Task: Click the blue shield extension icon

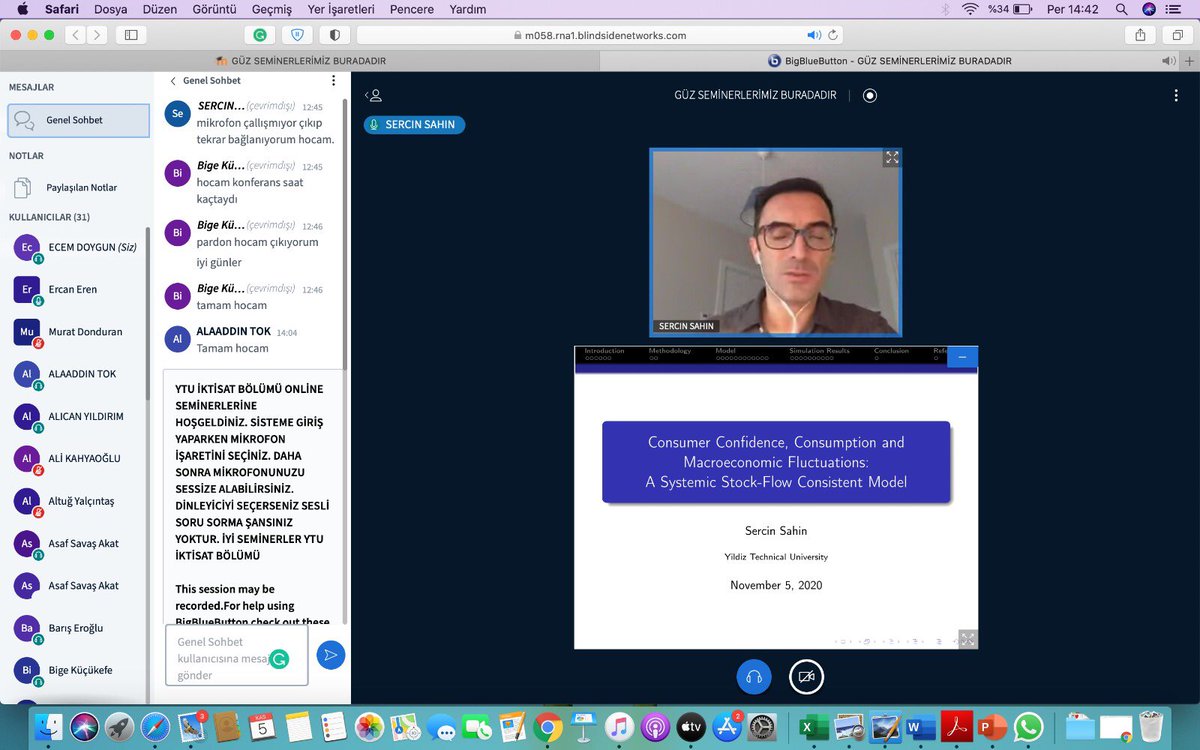Action: pos(297,34)
